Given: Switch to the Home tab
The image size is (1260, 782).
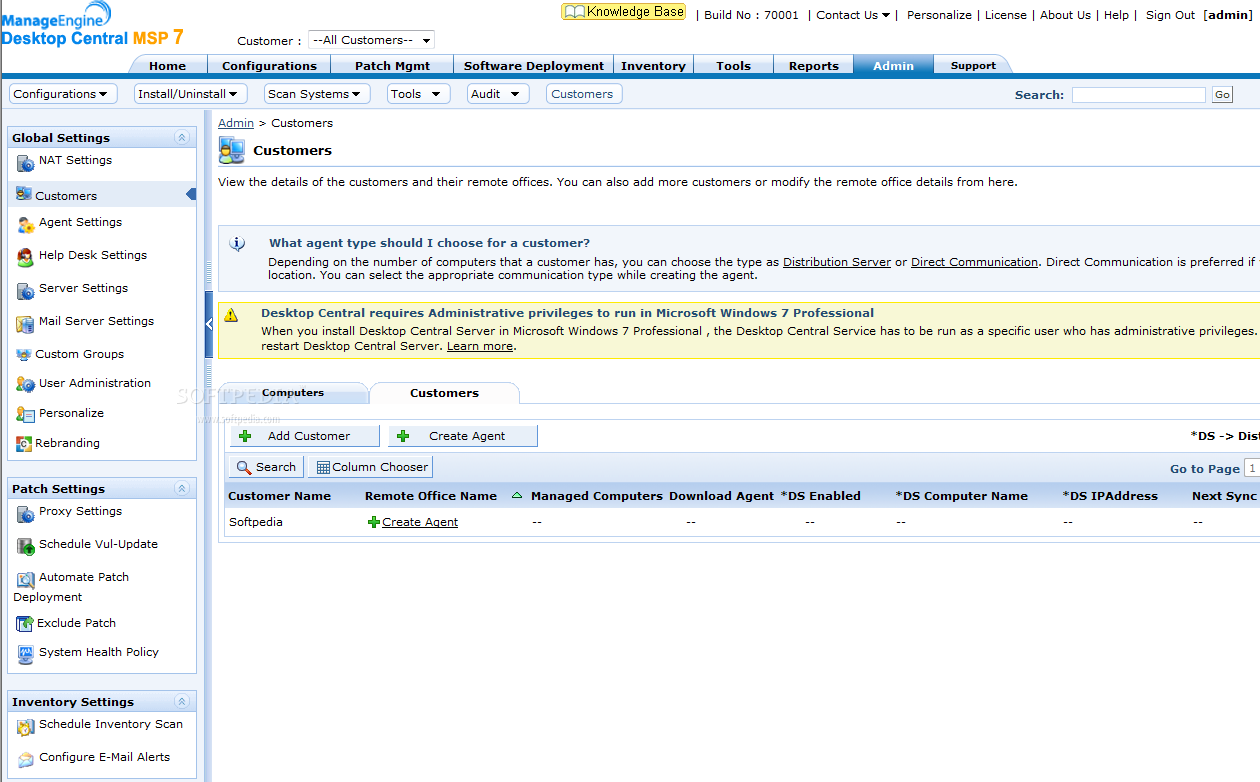Looking at the screenshot, I should point(167,65).
